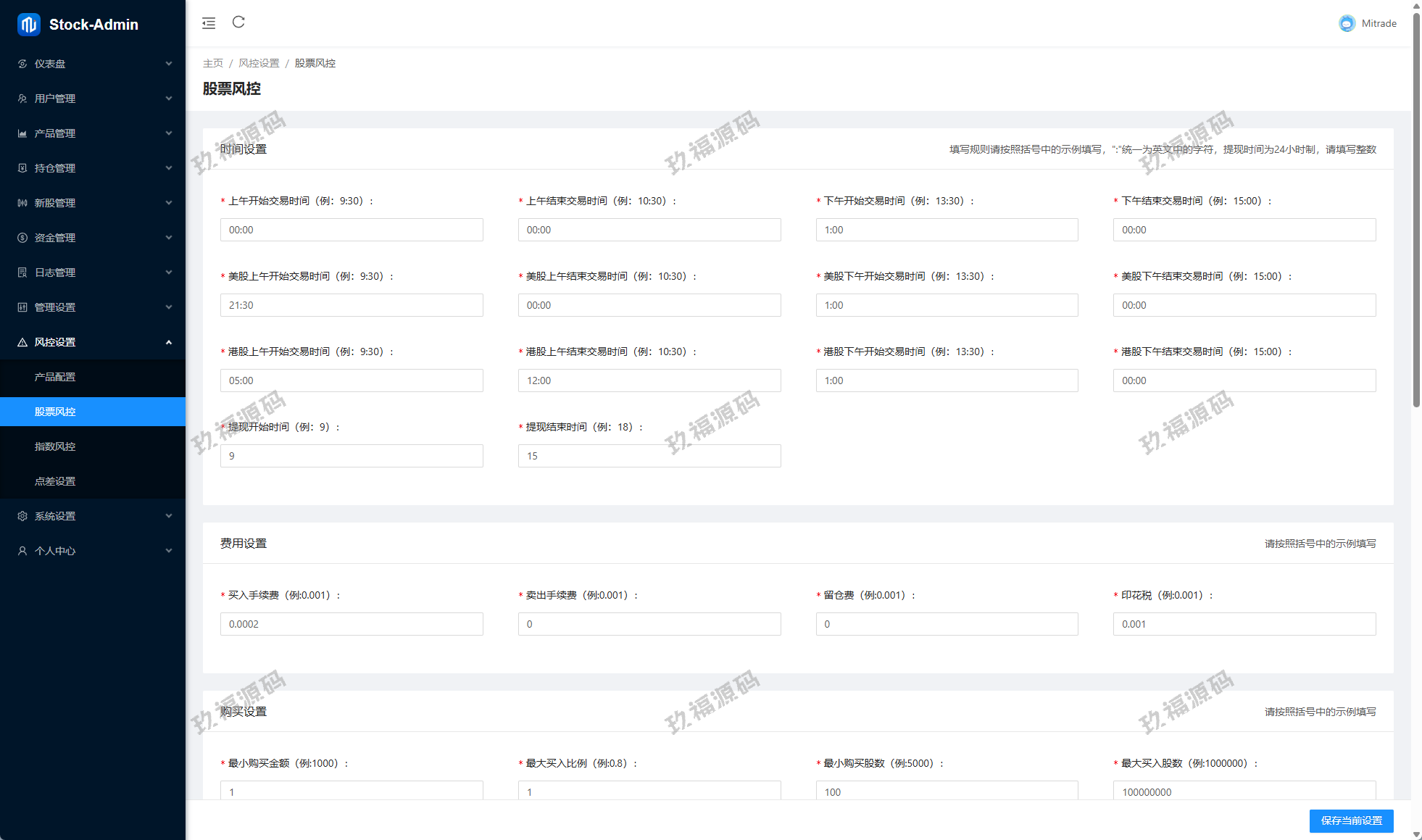
Task: Expand the 个人中心 dropdown arrow
Action: tap(169, 551)
